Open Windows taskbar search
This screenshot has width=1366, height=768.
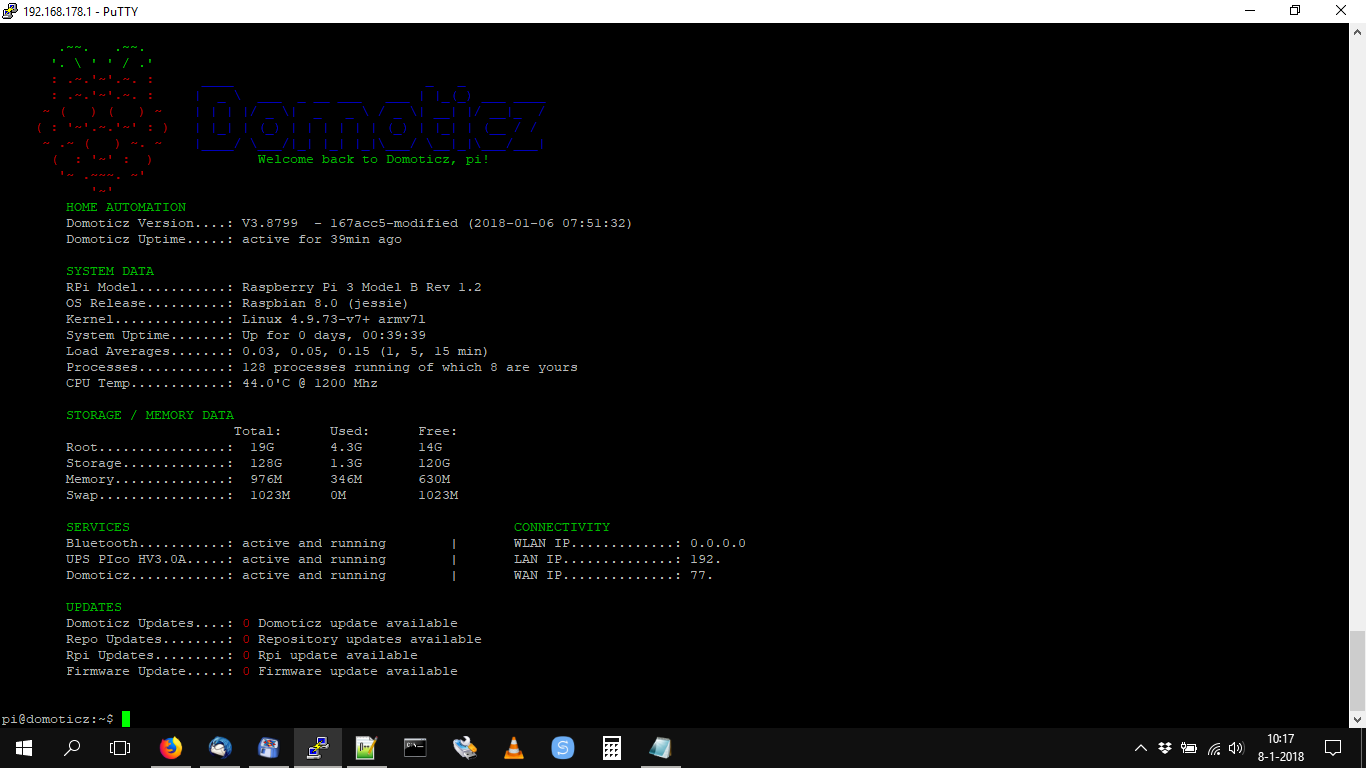(72, 747)
